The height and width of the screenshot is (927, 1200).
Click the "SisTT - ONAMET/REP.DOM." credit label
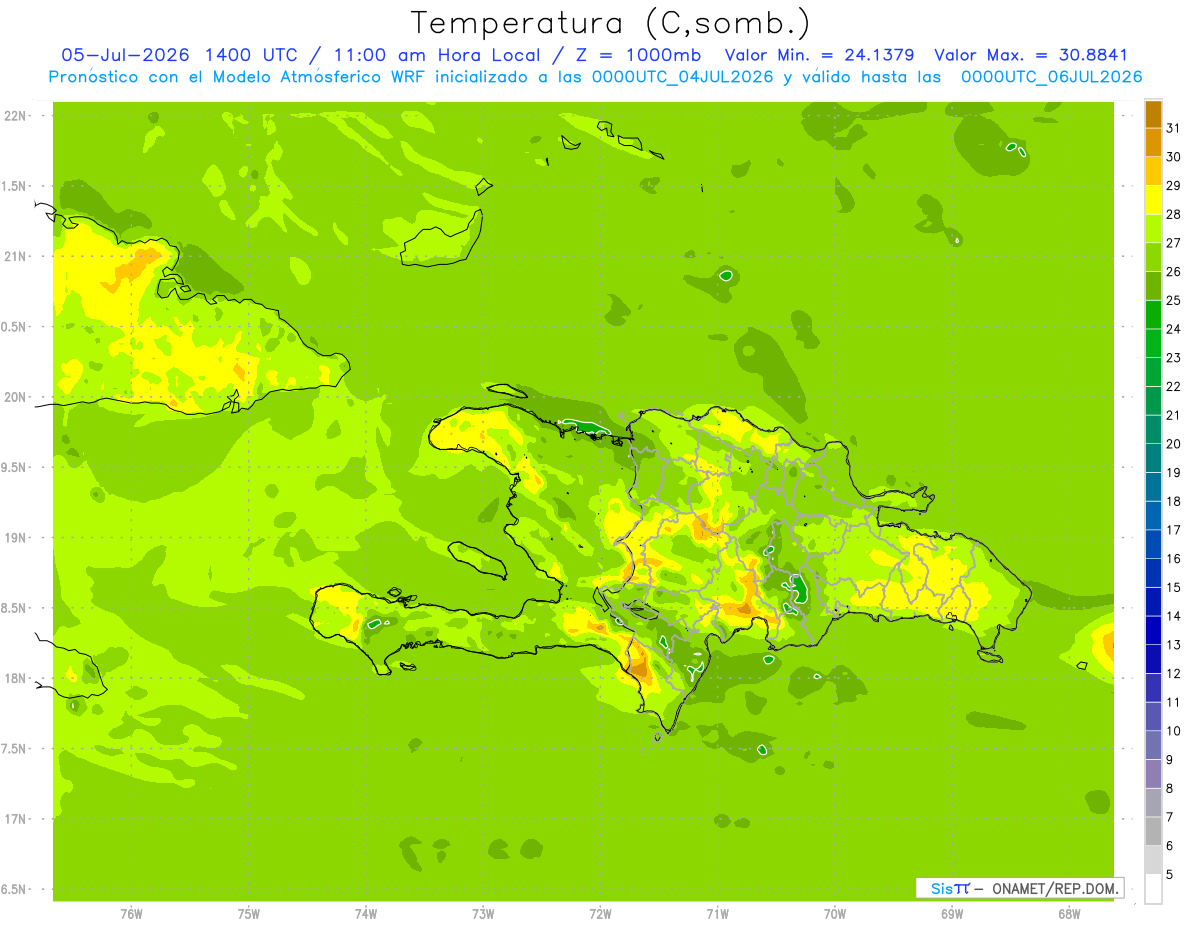click(1020, 888)
